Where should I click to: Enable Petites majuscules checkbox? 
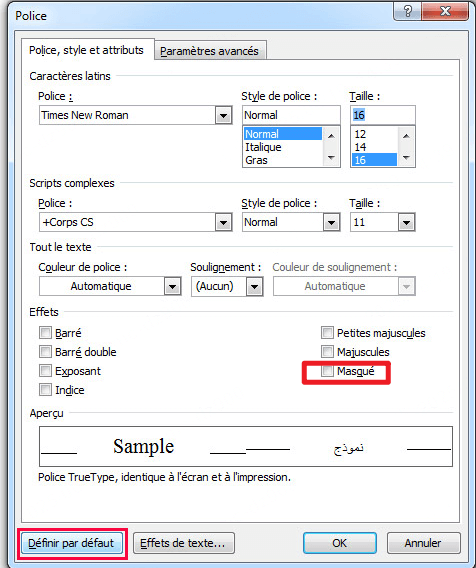pos(327,333)
